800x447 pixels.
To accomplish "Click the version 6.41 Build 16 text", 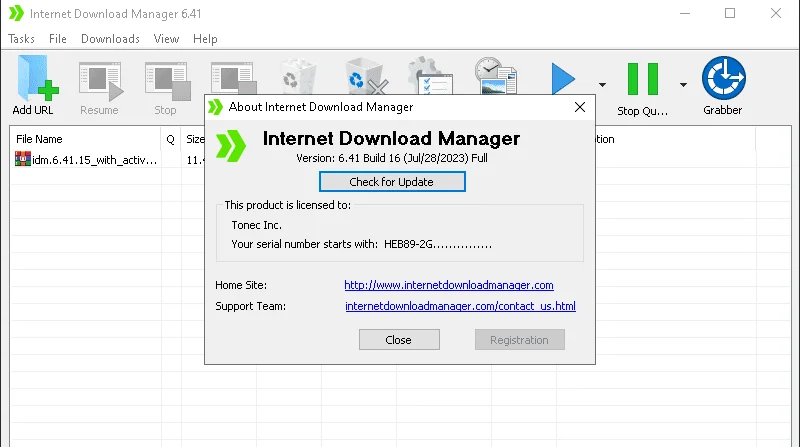I will (x=392, y=158).
